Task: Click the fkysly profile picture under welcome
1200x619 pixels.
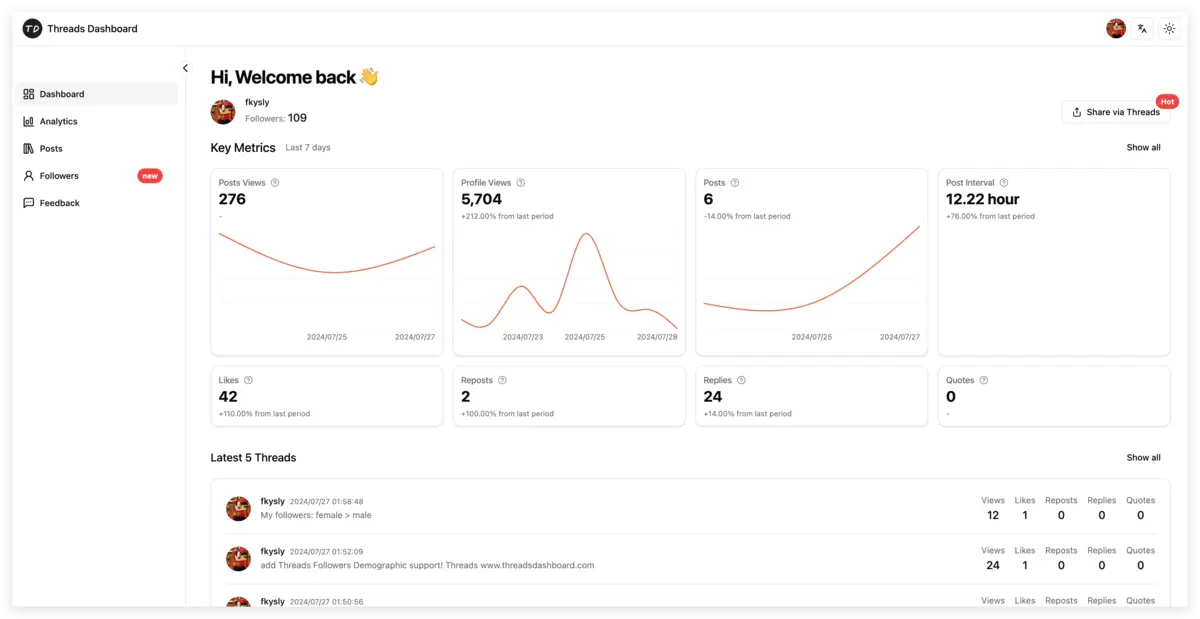Action: pyautogui.click(x=223, y=111)
